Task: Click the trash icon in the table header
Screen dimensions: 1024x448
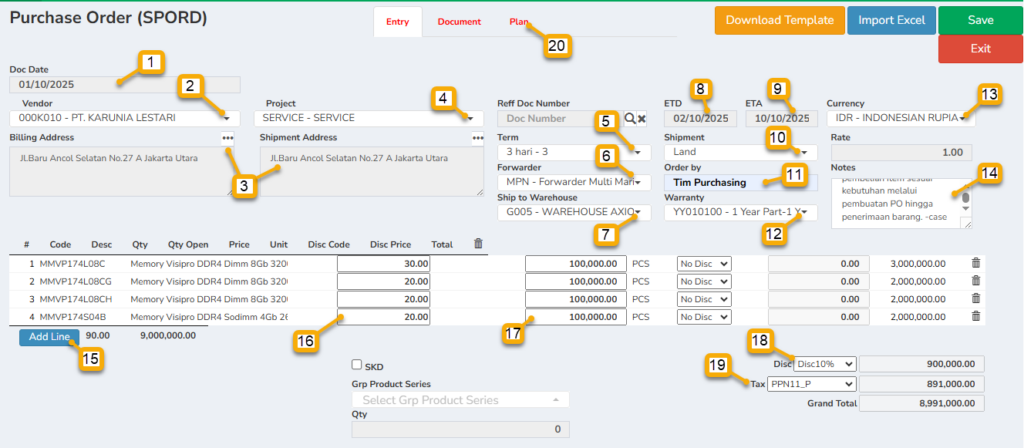Action: click(478, 243)
